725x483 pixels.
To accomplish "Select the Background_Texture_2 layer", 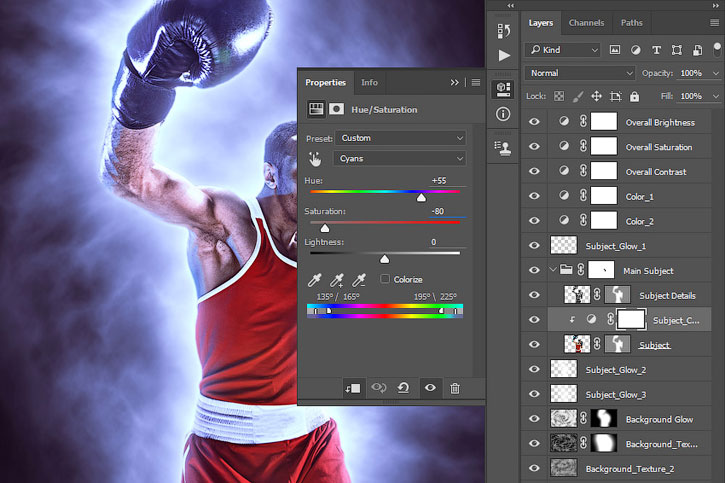I will pyautogui.click(x=616, y=468).
